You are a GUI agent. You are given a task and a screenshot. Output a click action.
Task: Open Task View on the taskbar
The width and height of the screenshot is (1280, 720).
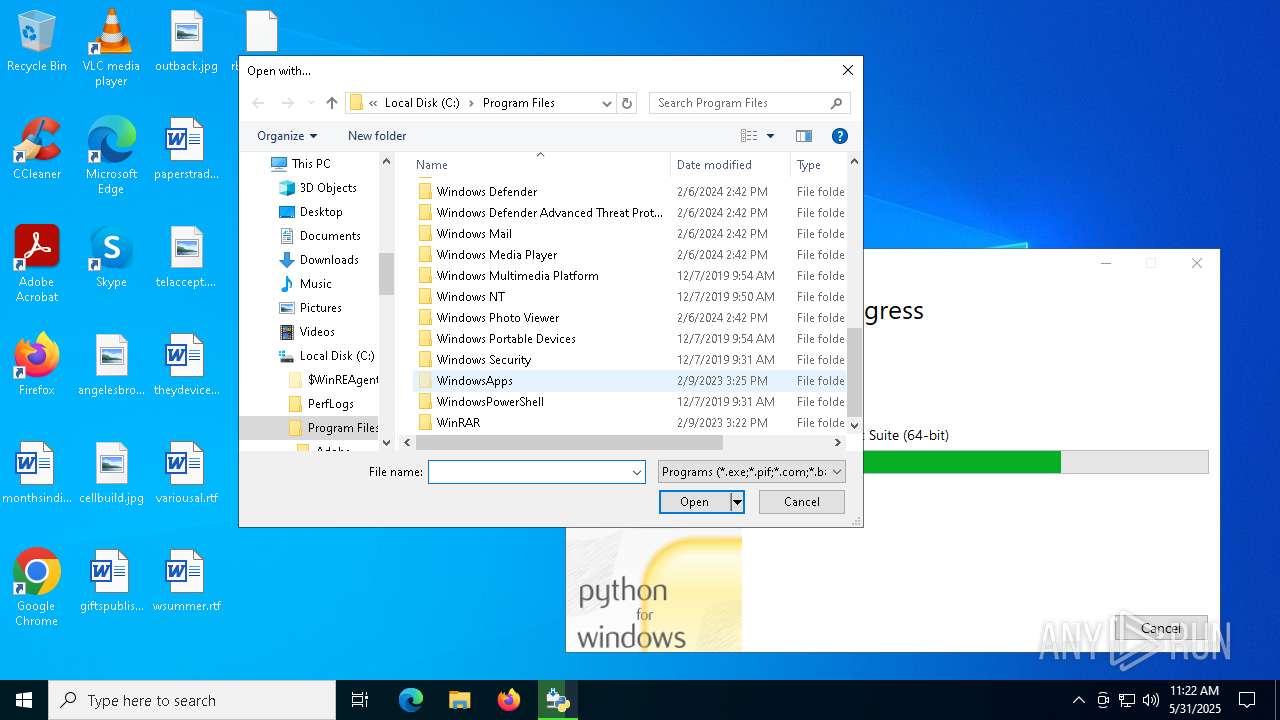tap(360, 700)
